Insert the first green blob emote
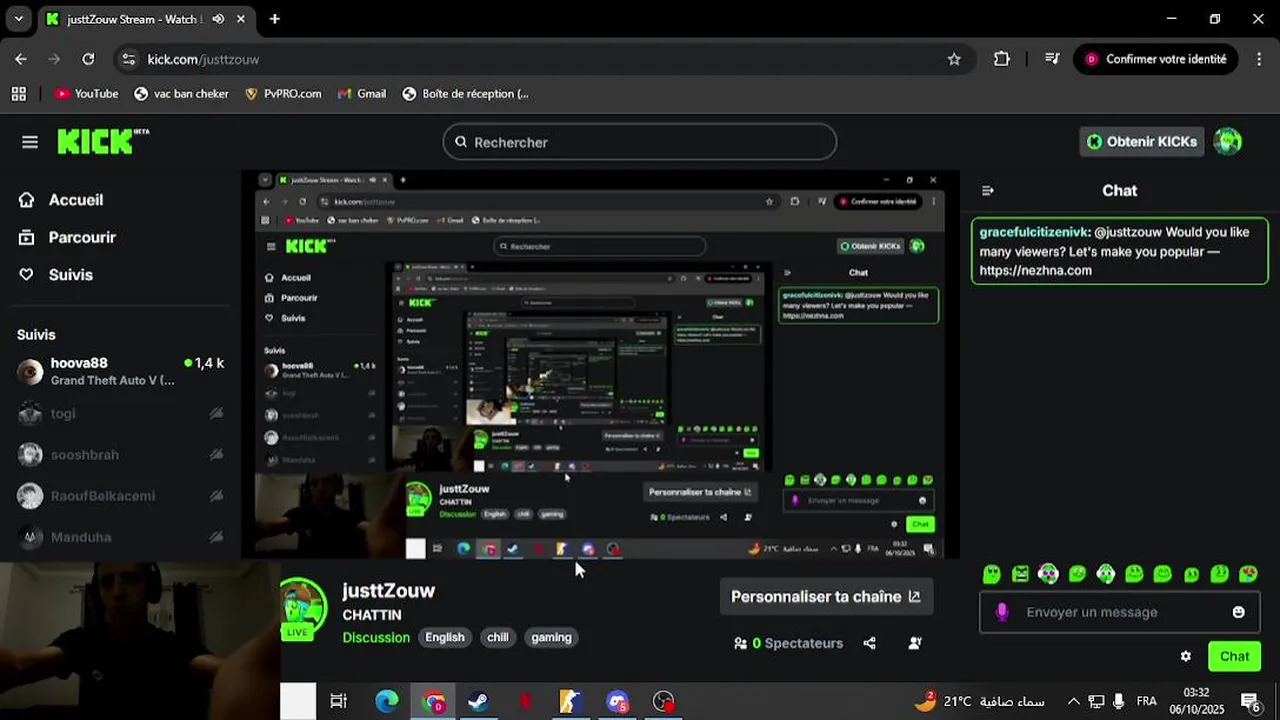Screen dimensions: 1280x720 pyautogui.click(x=991, y=574)
